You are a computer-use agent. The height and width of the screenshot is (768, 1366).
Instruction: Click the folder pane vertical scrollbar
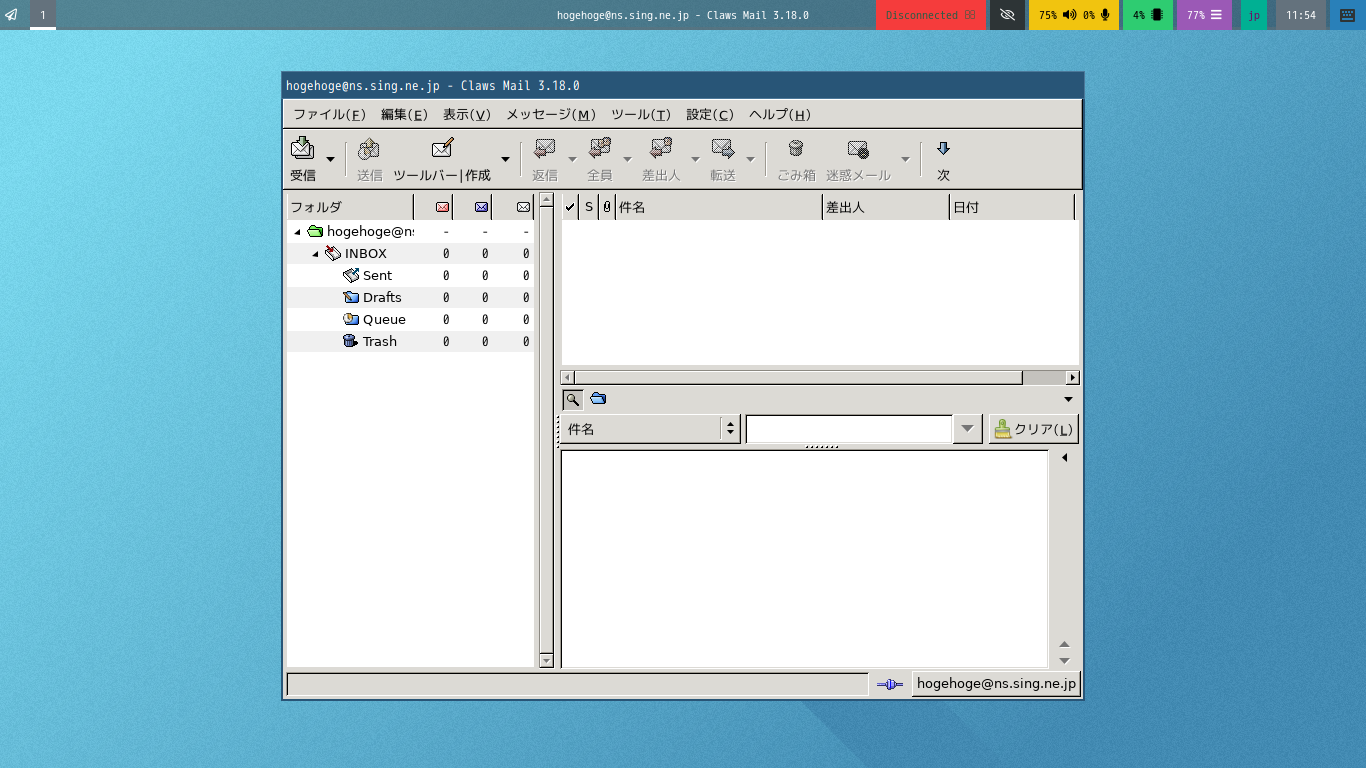tap(546, 430)
